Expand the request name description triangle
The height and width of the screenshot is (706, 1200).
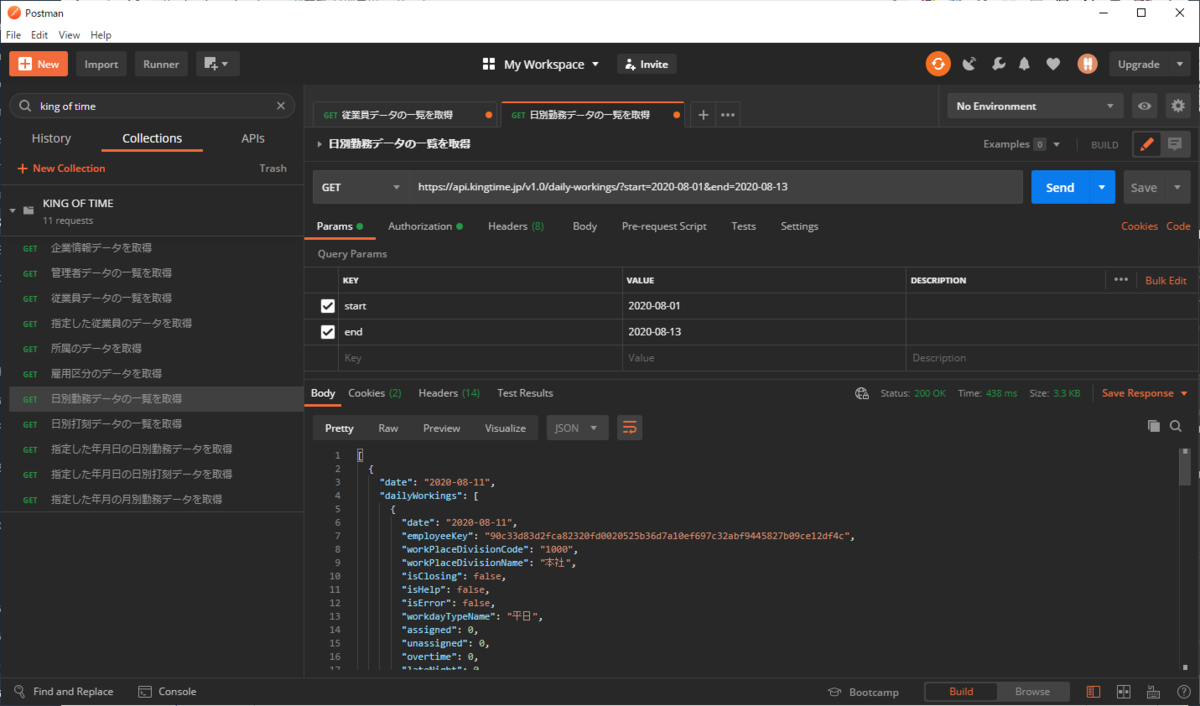tap(319, 144)
